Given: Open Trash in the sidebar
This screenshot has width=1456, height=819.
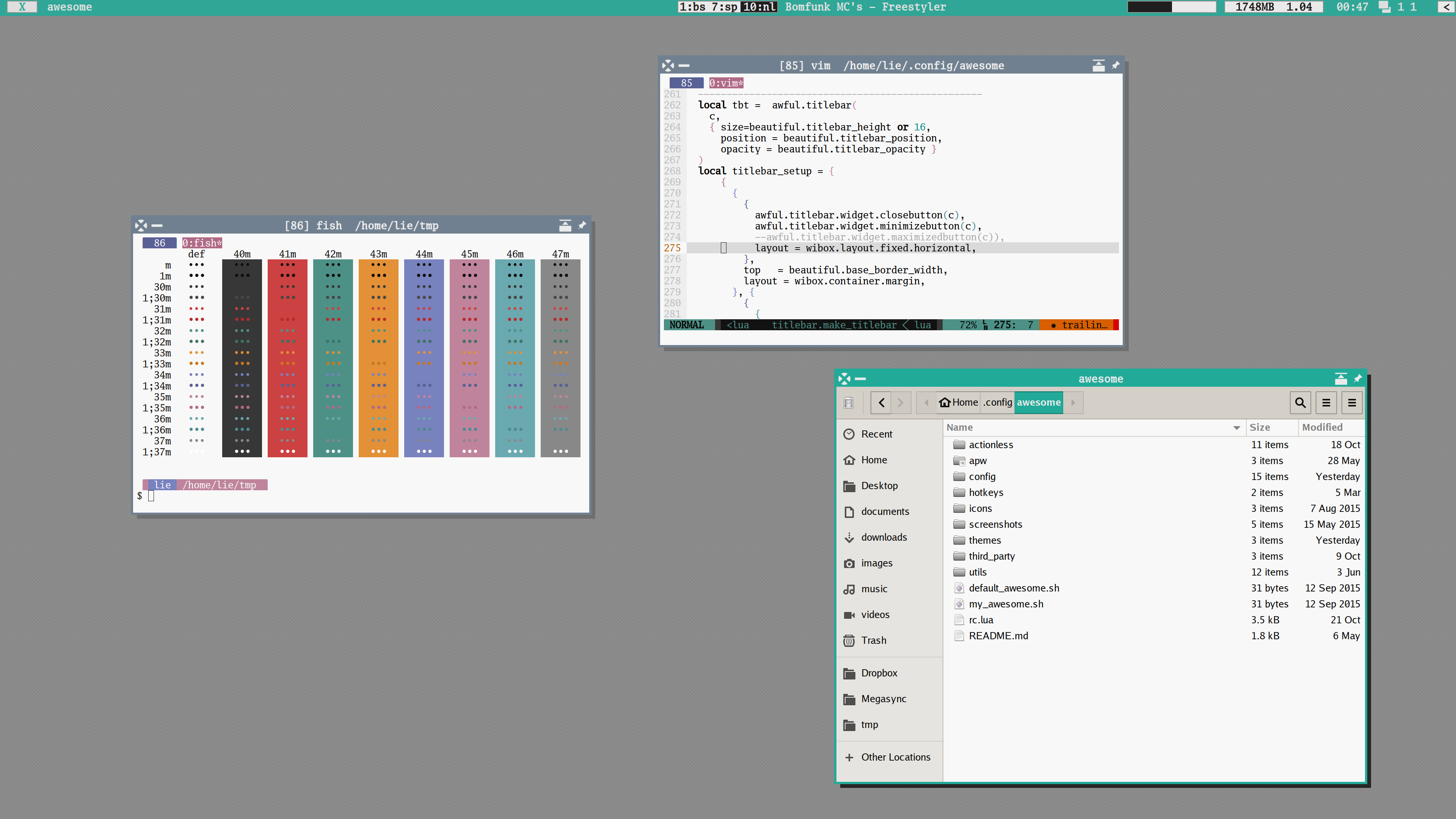Looking at the screenshot, I should tap(873, 640).
